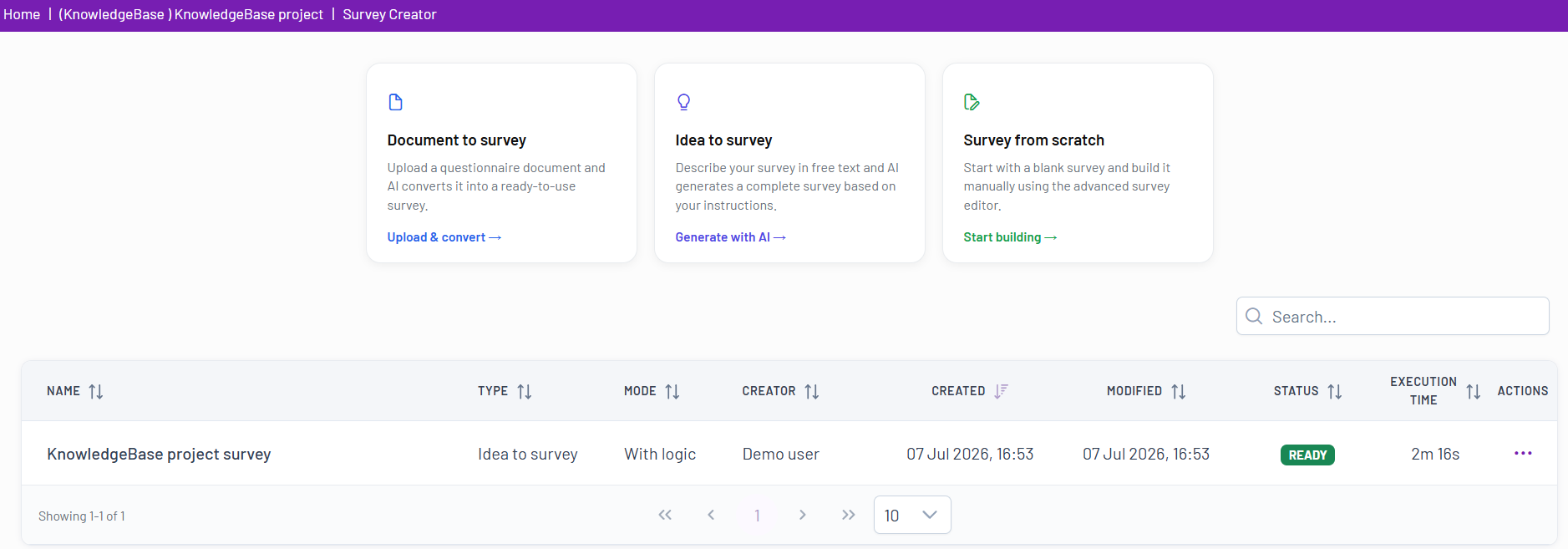Go to Home in the breadcrumb

22,14
